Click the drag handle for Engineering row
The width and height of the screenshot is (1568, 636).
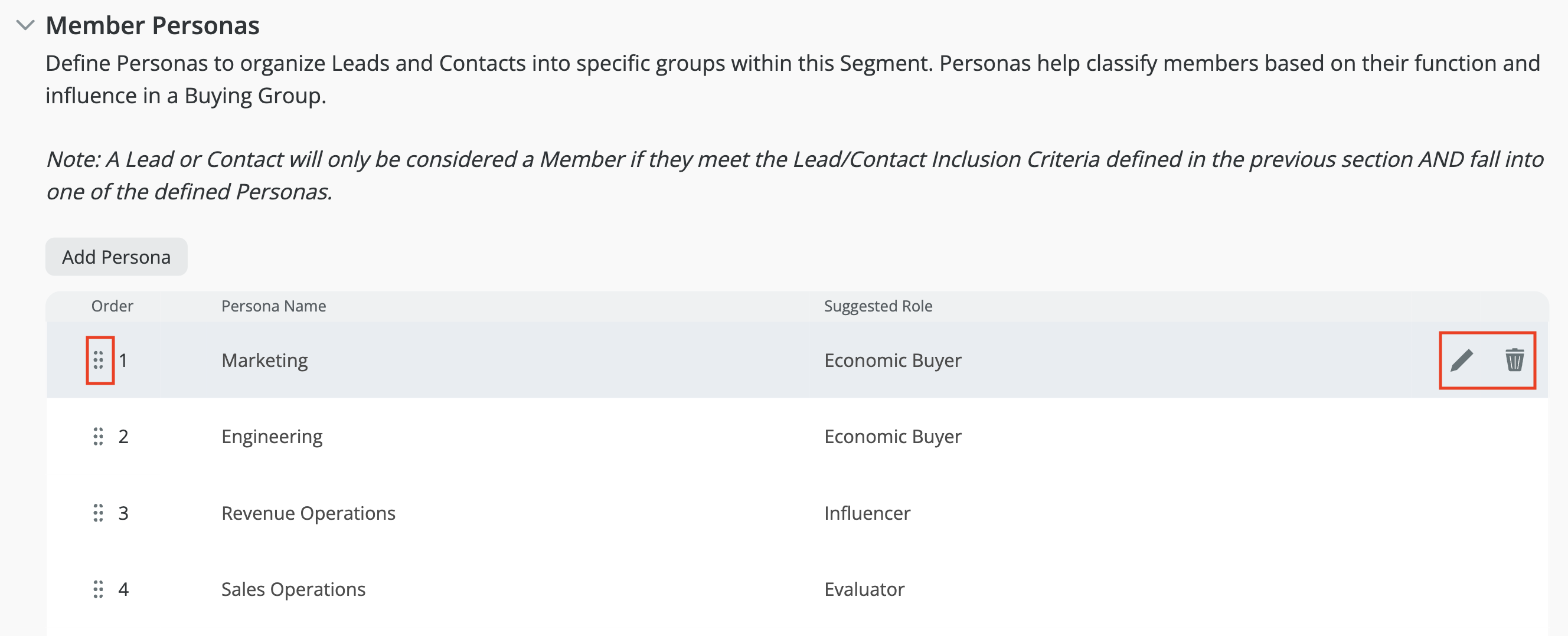pos(98,437)
